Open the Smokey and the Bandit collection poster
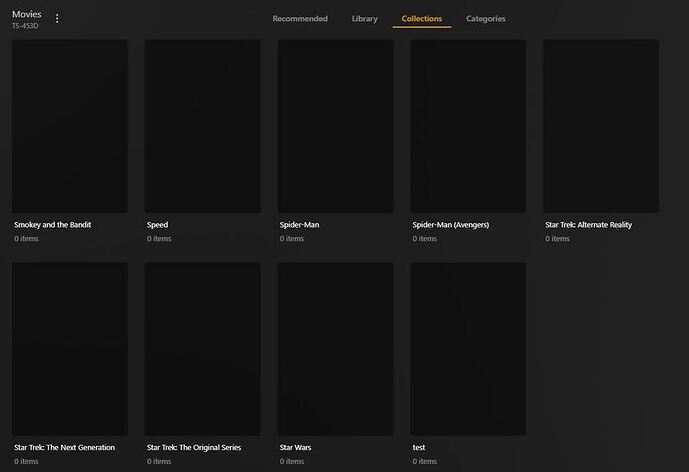 [x=70, y=126]
